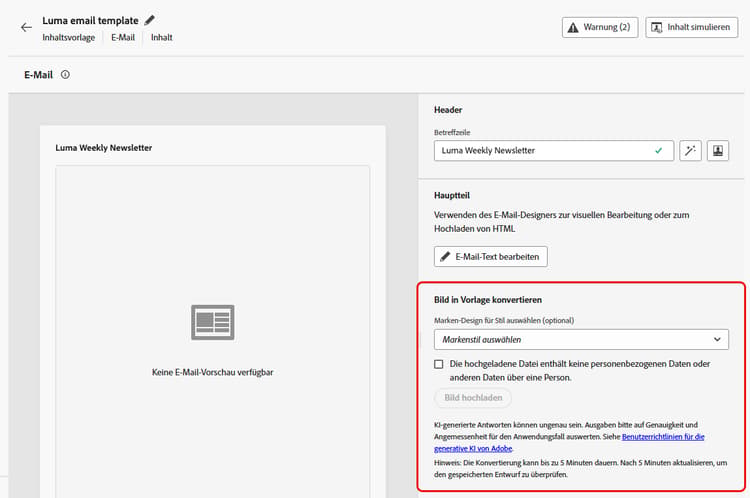Click the Hauptteil section heading

tap(452, 195)
